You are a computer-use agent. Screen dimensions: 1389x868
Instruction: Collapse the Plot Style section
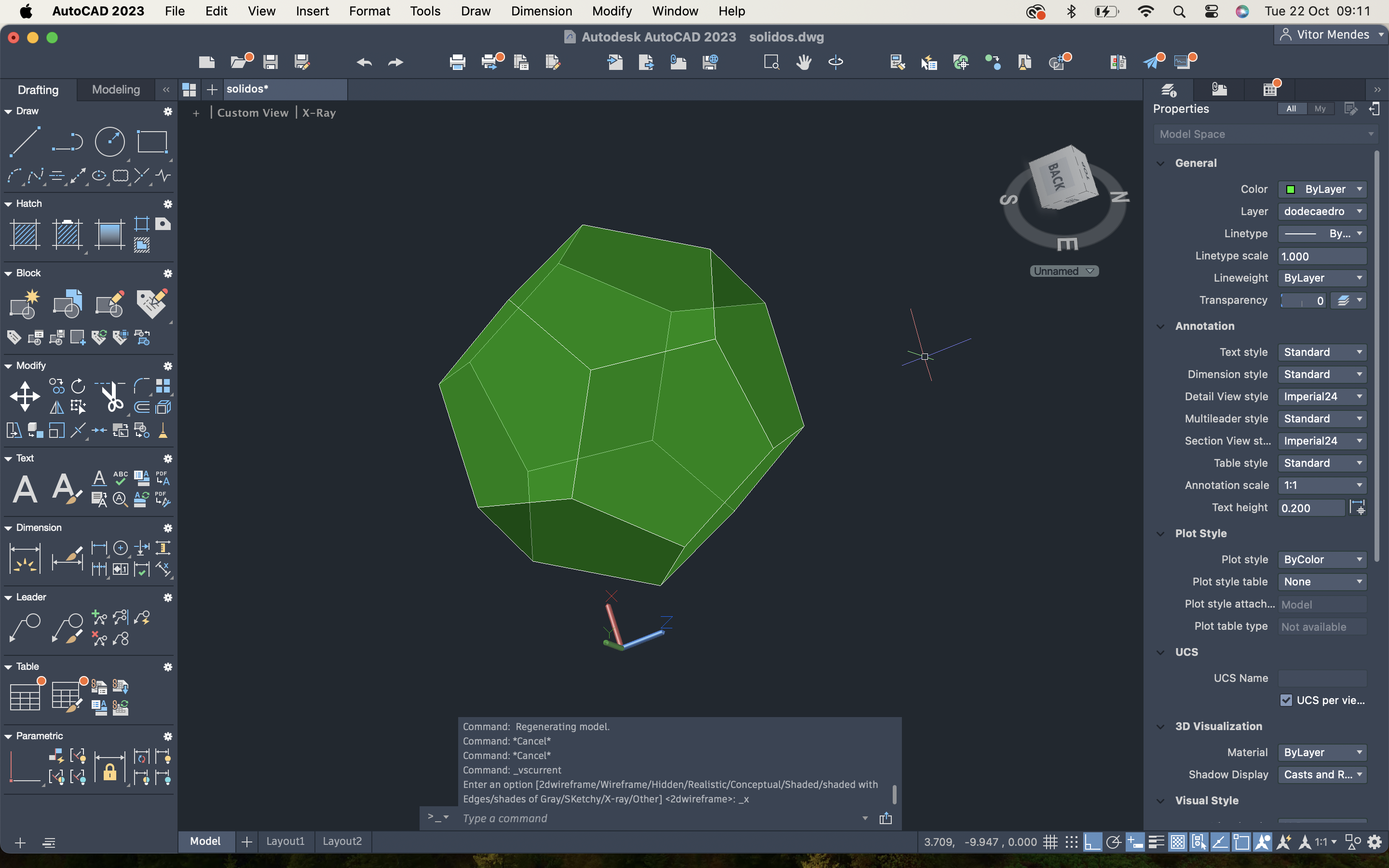point(1160,533)
